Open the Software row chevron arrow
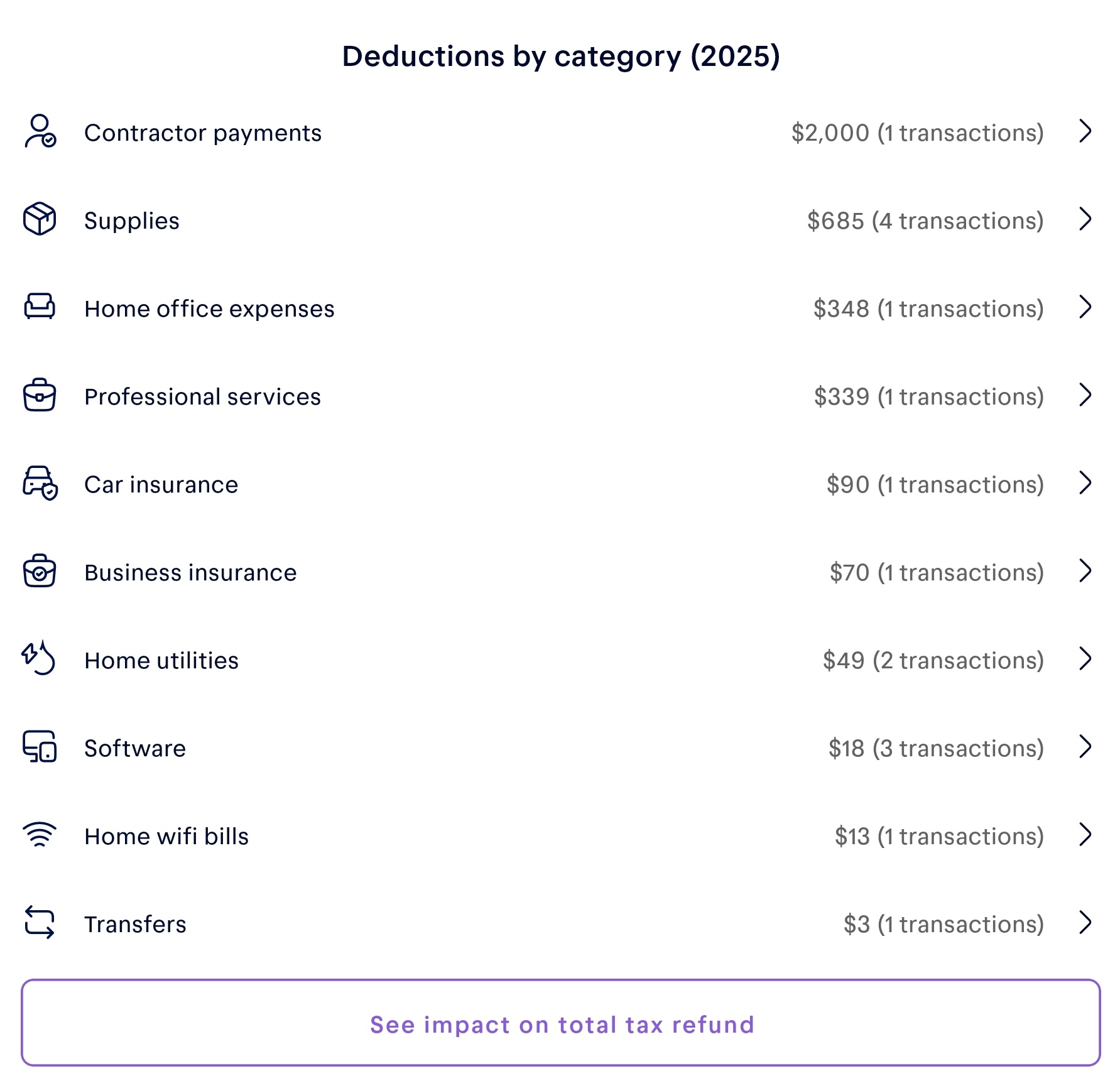1120x1076 pixels. coord(1085,747)
